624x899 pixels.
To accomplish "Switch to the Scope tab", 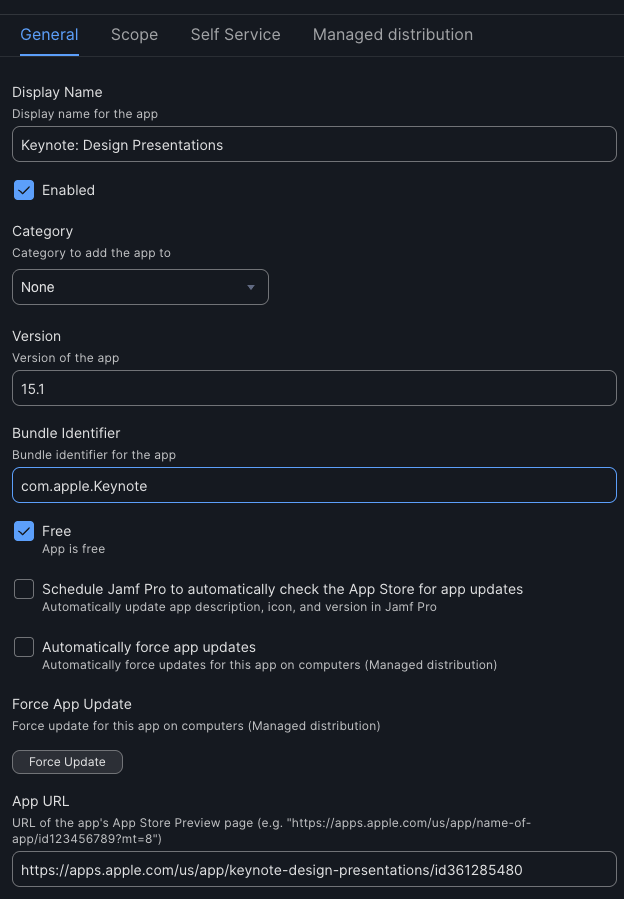I will 134,34.
